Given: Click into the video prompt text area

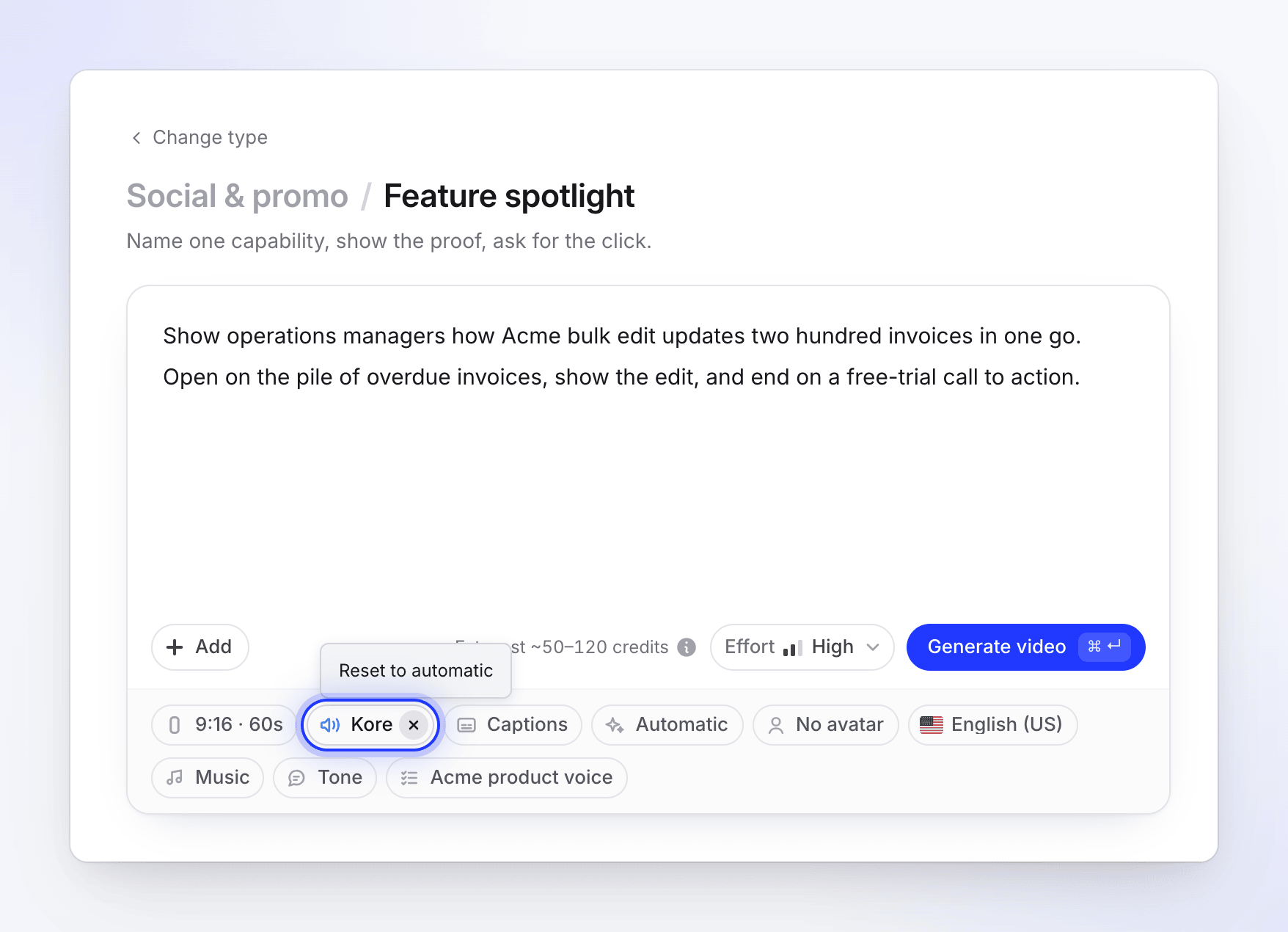Looking at the screenshot, I should click(648, 455).
